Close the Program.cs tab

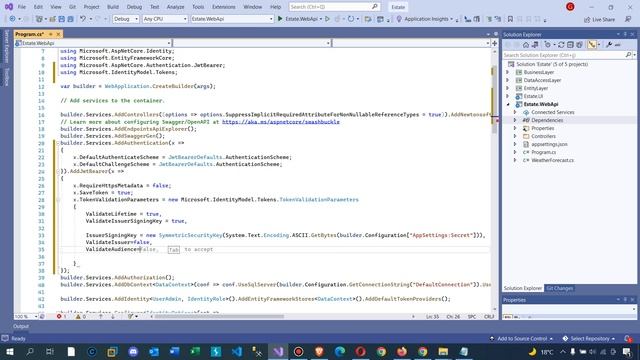pos(58,34)
